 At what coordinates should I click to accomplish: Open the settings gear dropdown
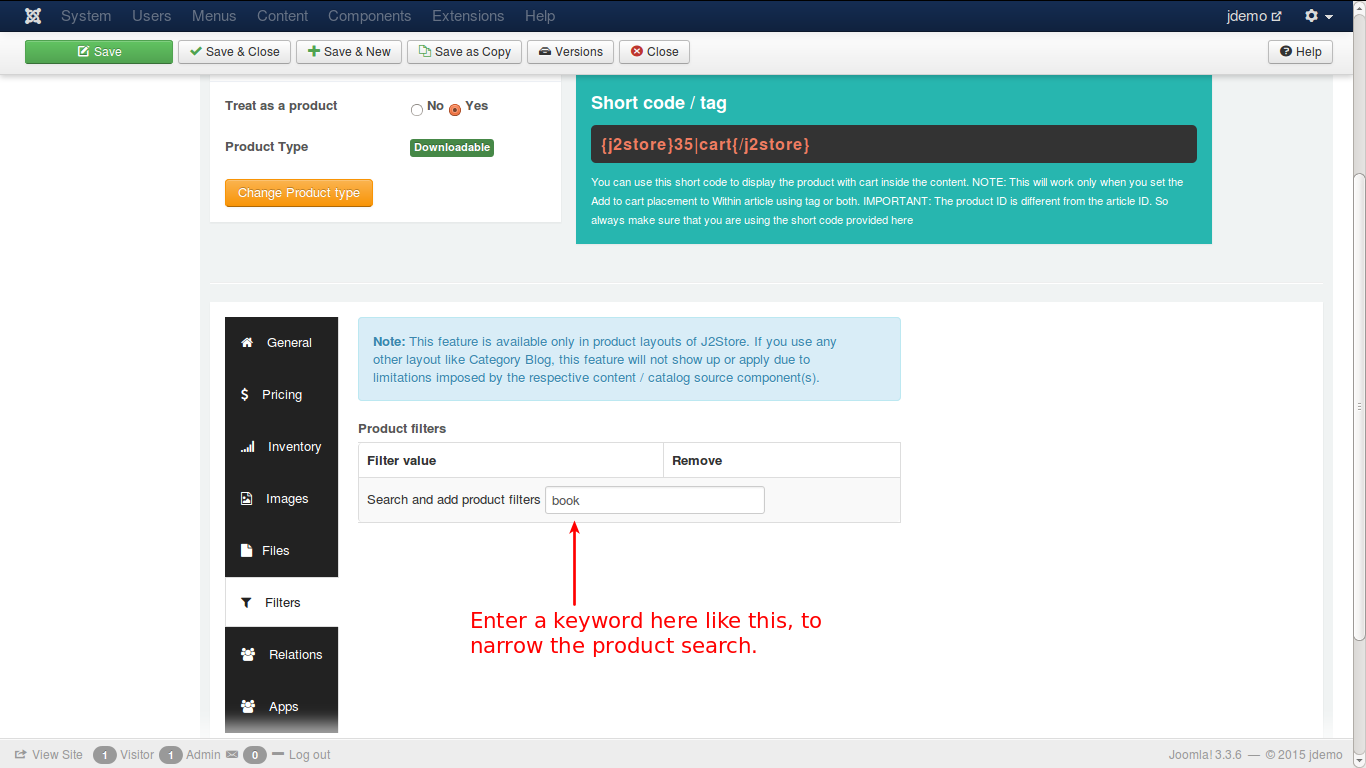coord(1318,16)
